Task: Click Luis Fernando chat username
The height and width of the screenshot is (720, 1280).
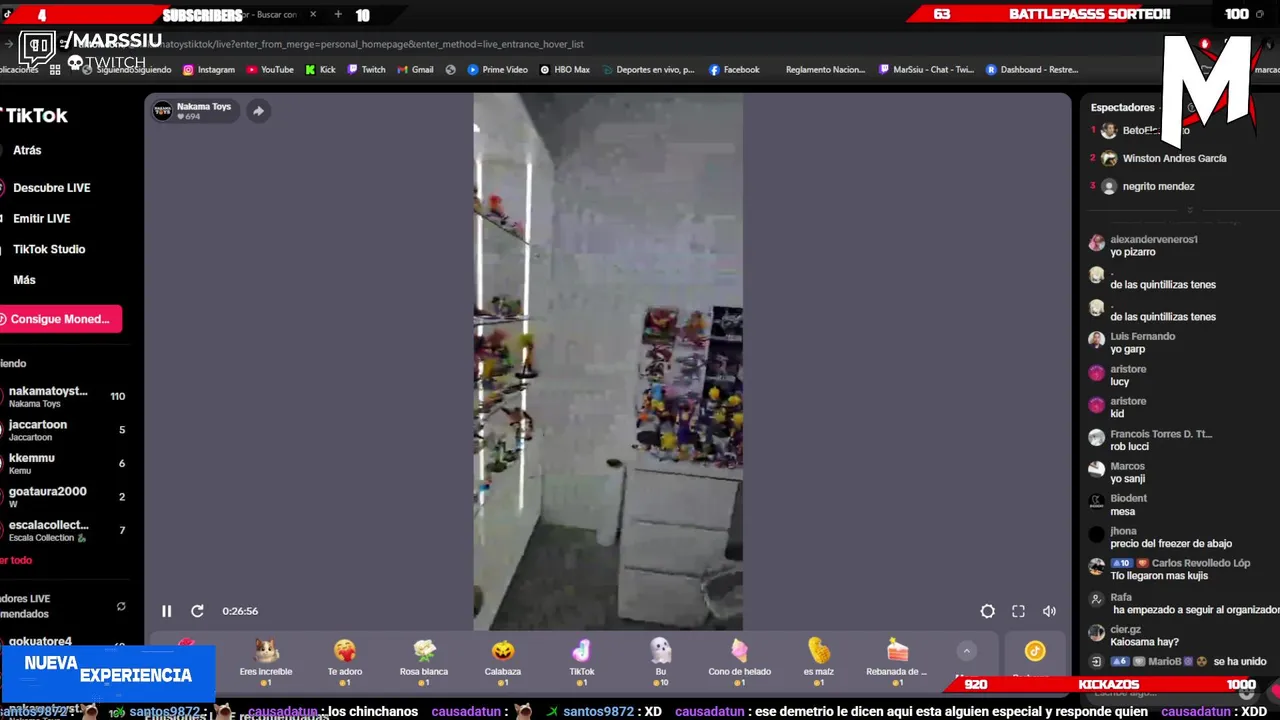Action: [1142, 337]
